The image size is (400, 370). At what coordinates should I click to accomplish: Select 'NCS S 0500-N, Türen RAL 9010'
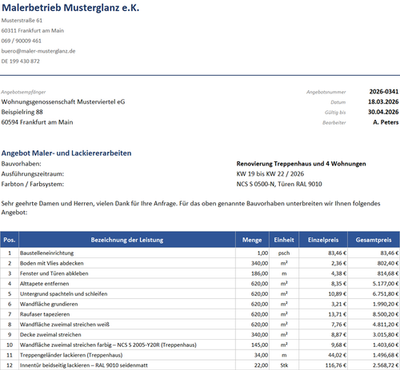(x=279, y=184)
